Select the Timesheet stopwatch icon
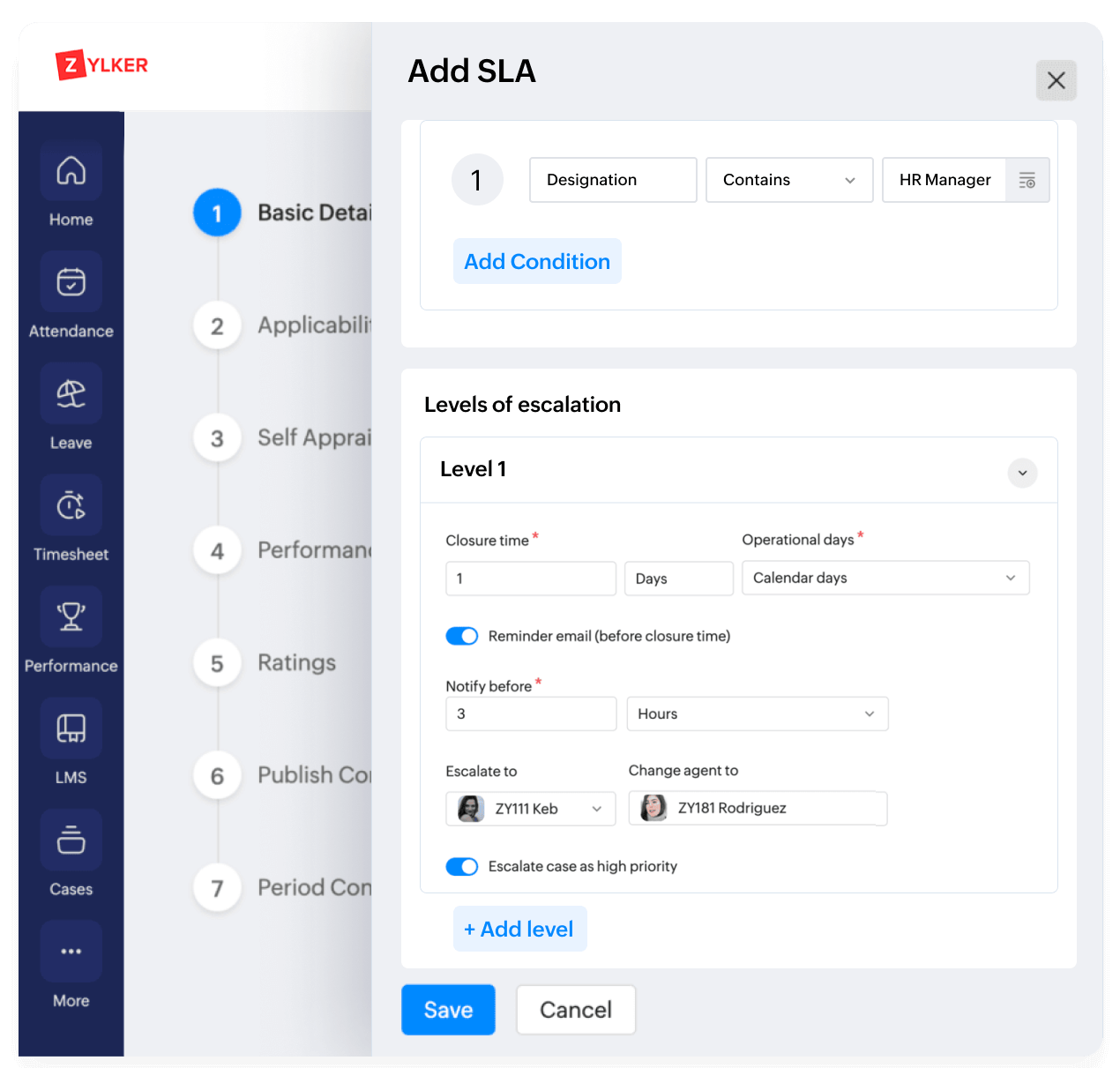 pos(71,506)
